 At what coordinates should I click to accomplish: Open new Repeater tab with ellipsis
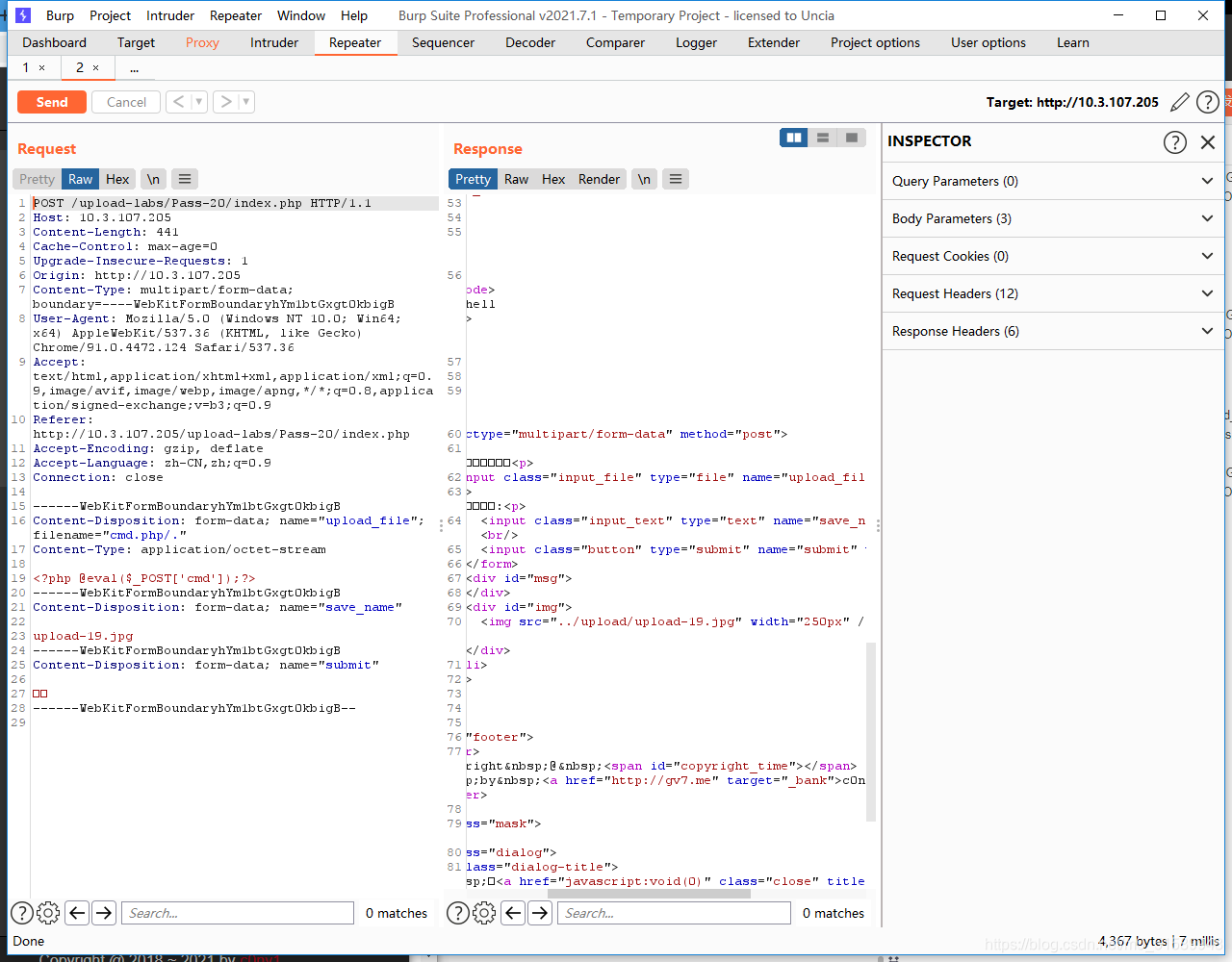coord(134,67)
